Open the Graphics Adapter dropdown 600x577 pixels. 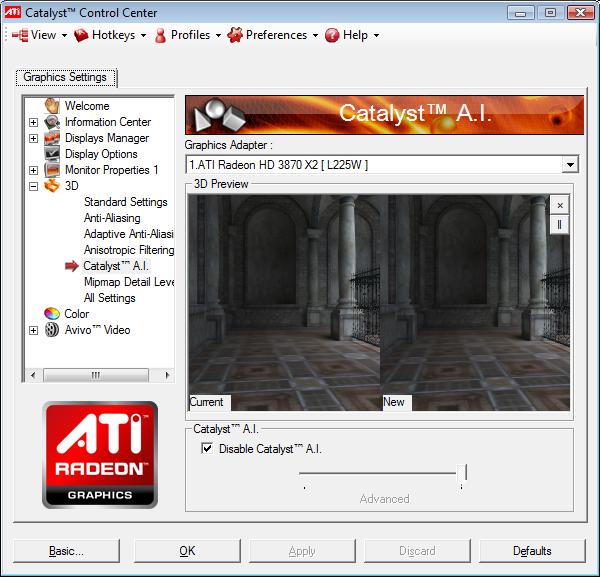[x=570, y=165]
